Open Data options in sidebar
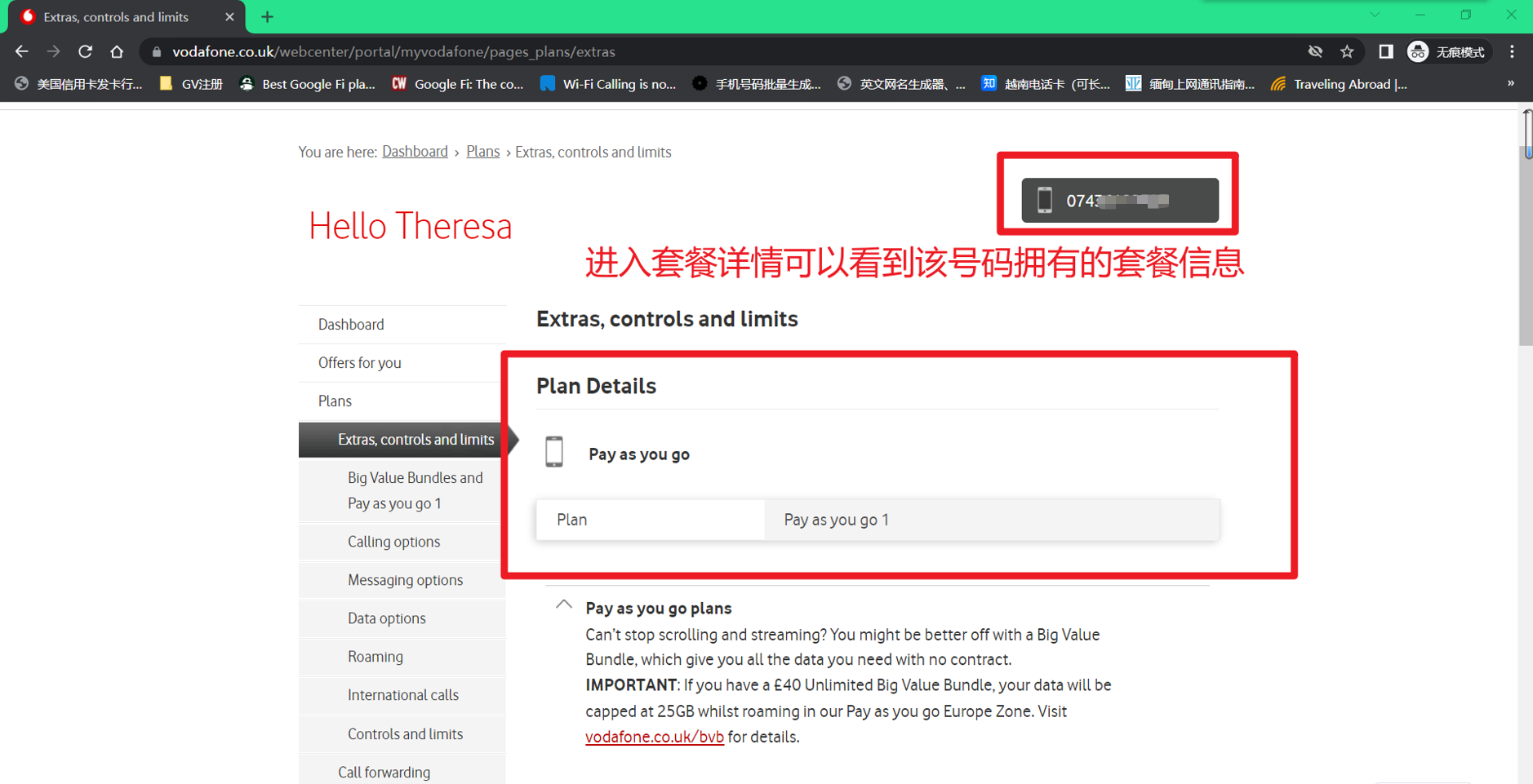 coord(386,618)
